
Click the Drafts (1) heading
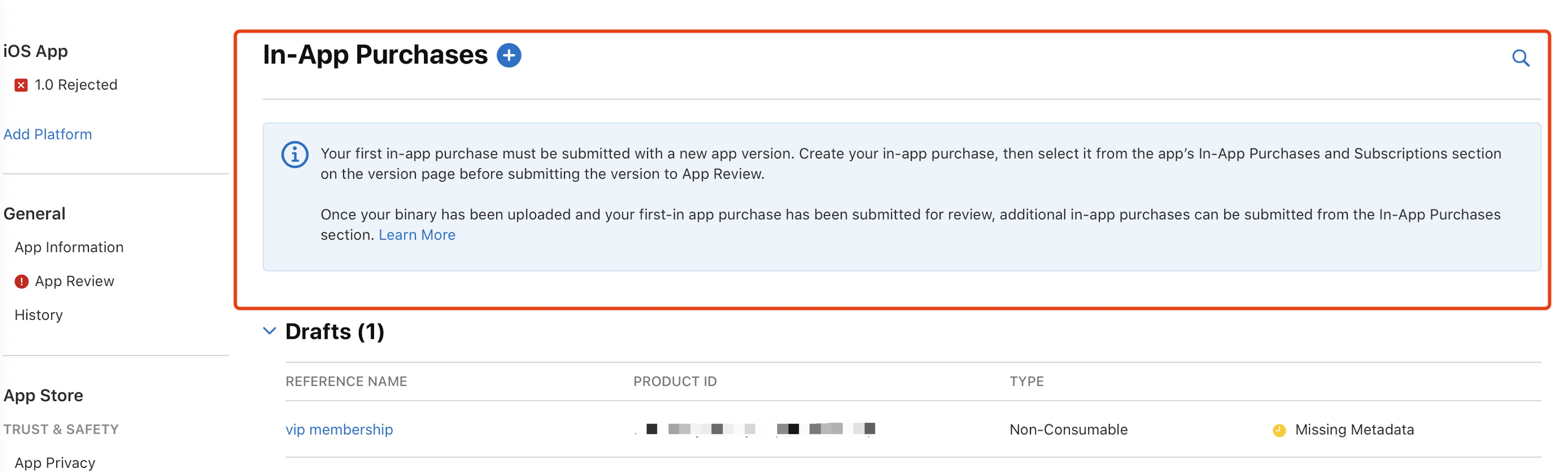[x=334, y=332]
